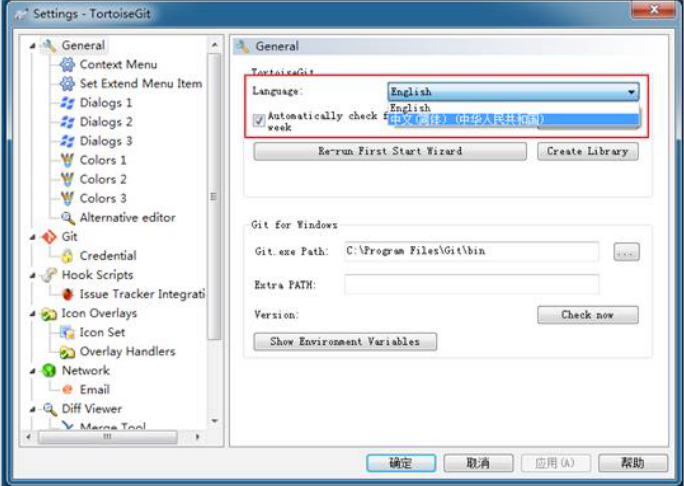This screenshot has height=486, width=684.
Task: Collapse the General tree node
Action: [33, 45]
